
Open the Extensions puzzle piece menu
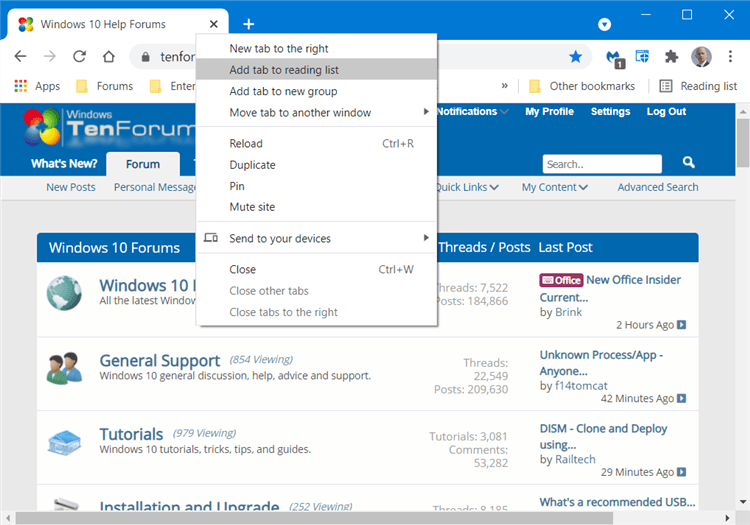click(672, 57)
